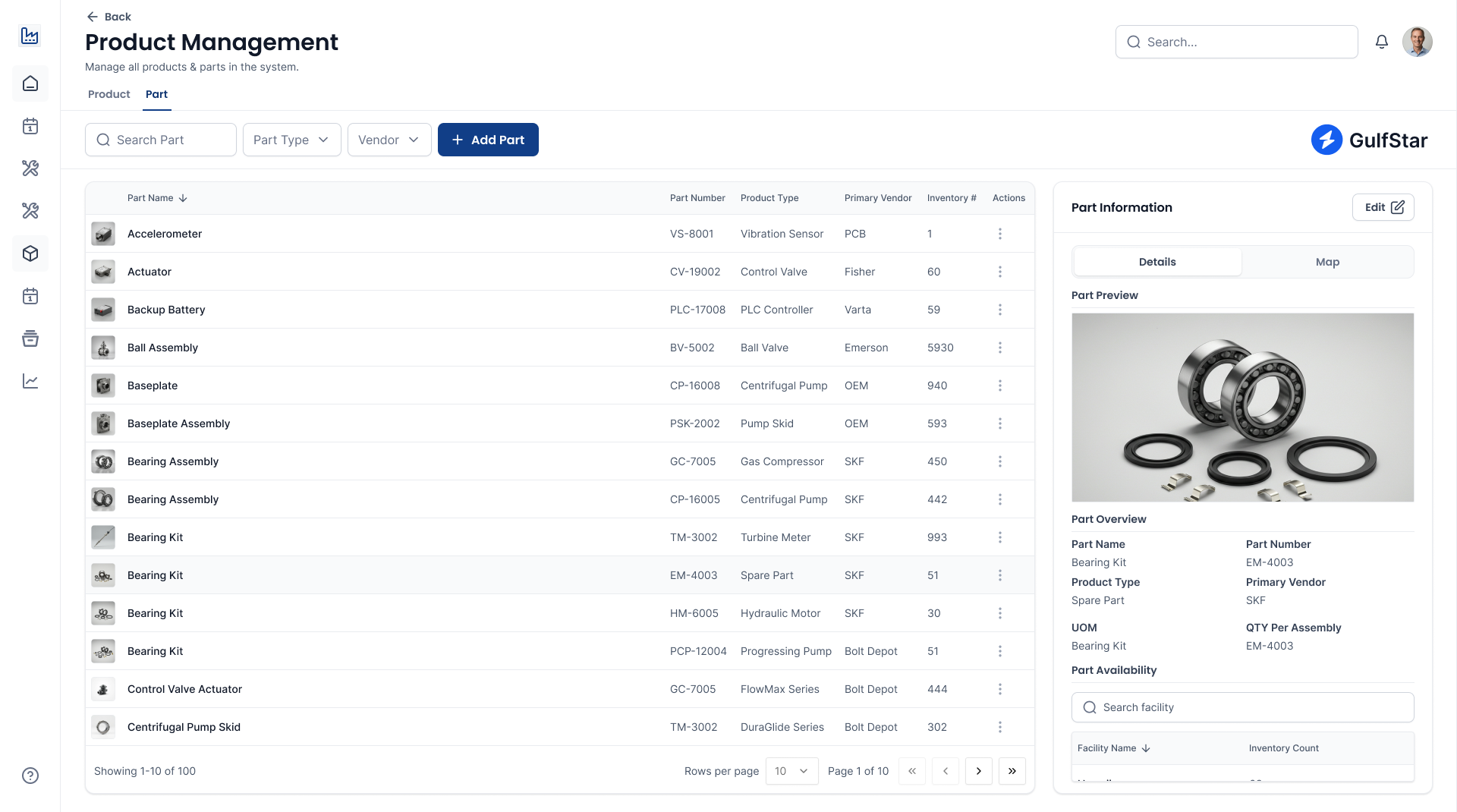Screen dimensions: 1457x812
Task: Select the calendar scheduling icon in sidebar
Action: [30, 127]
